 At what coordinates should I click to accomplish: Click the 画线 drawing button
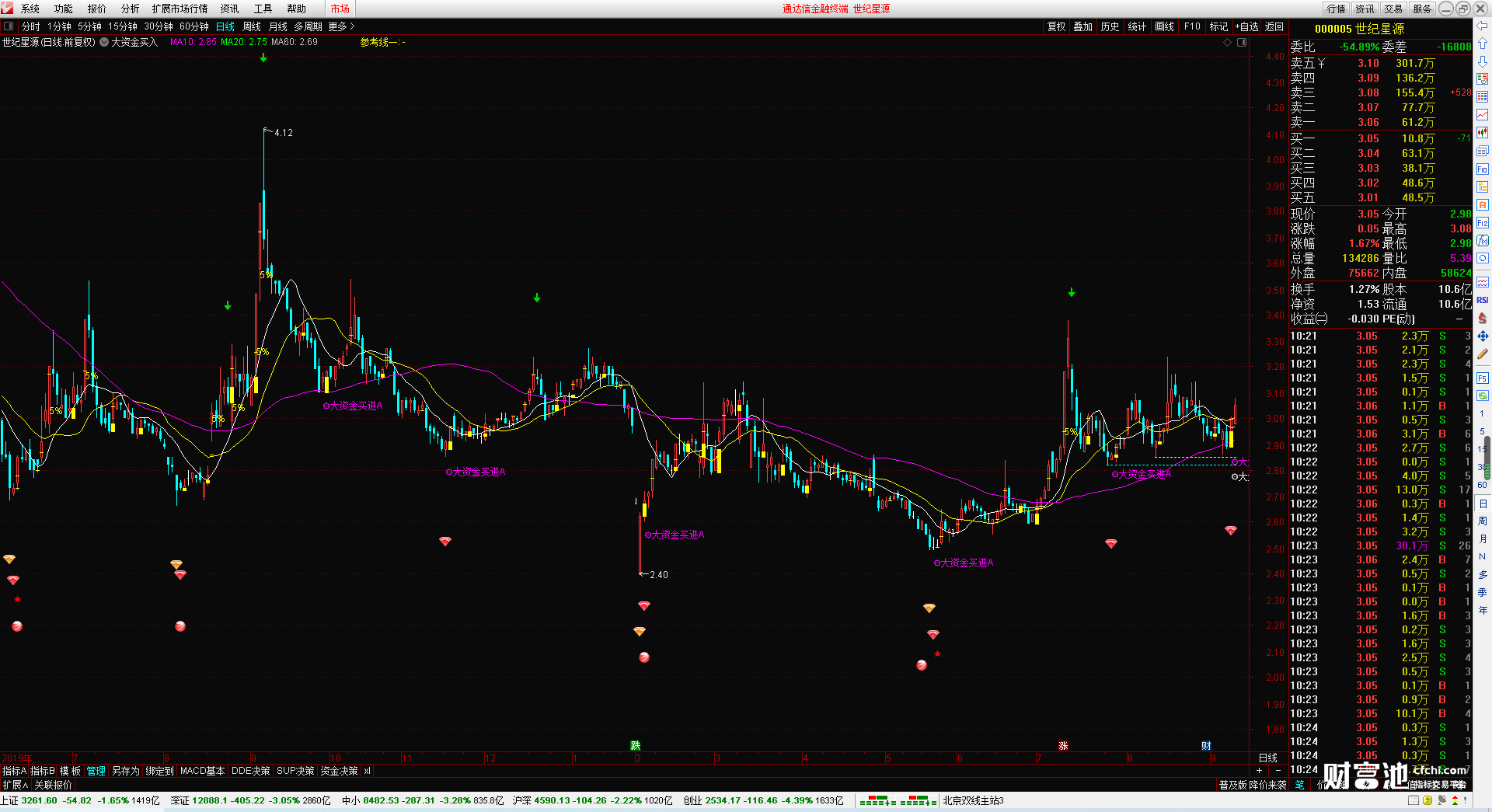1165,26
